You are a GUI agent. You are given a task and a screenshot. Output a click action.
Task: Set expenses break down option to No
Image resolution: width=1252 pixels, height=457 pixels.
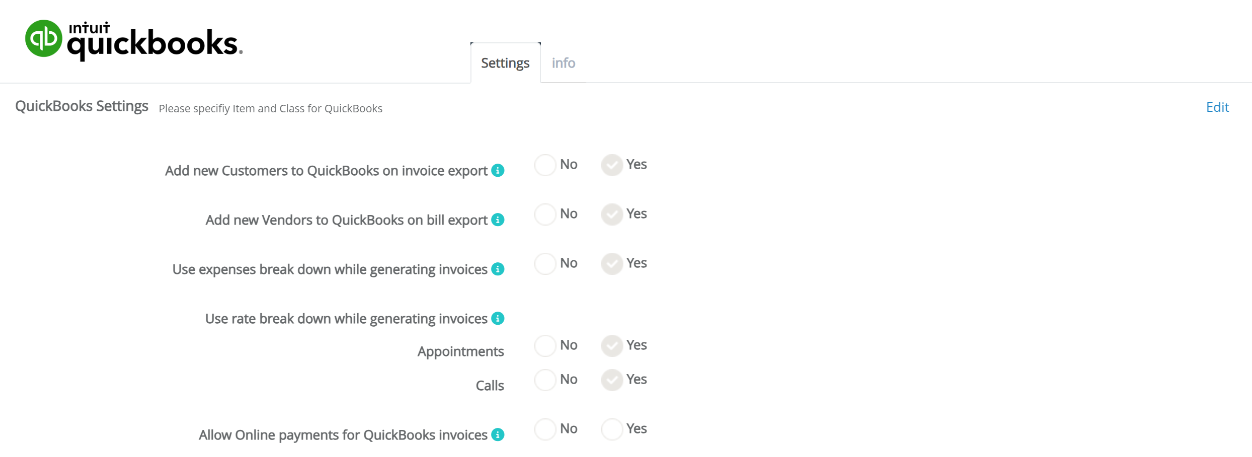[545, 264]
